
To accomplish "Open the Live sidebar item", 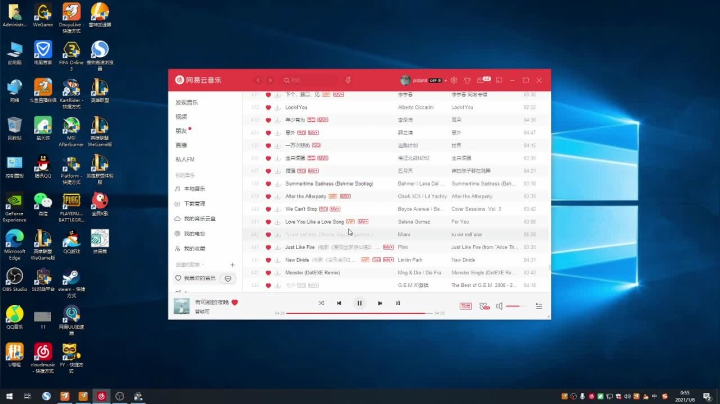I will 181,145.
